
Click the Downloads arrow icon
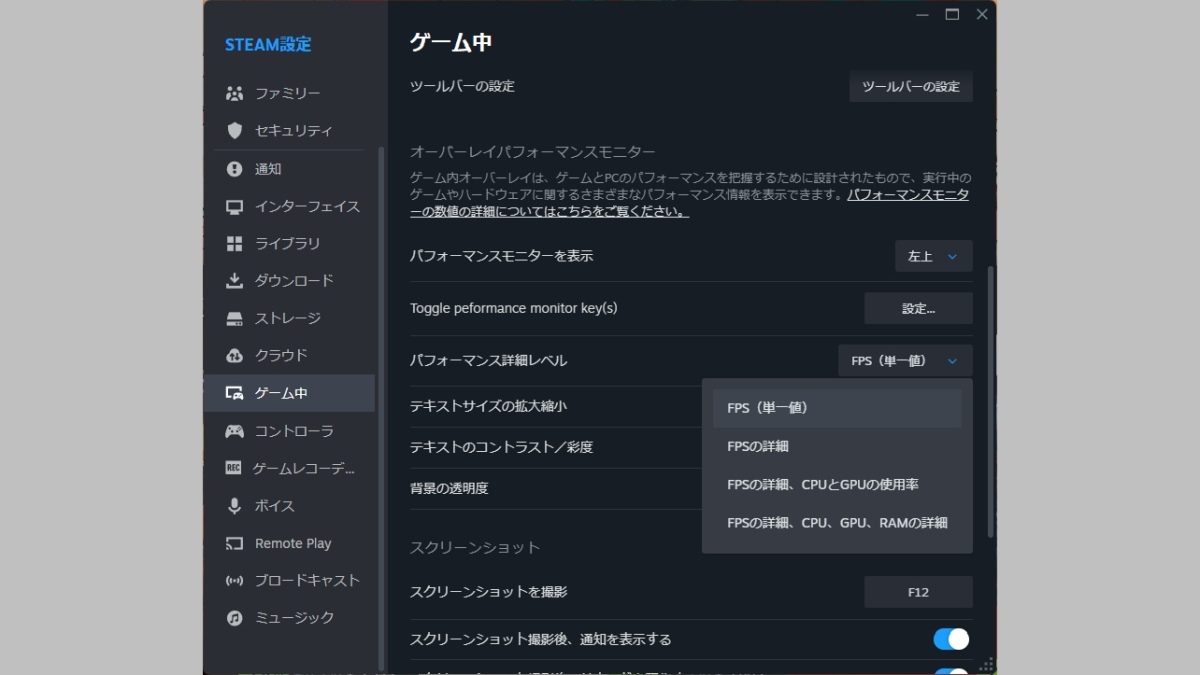(235, 281)
